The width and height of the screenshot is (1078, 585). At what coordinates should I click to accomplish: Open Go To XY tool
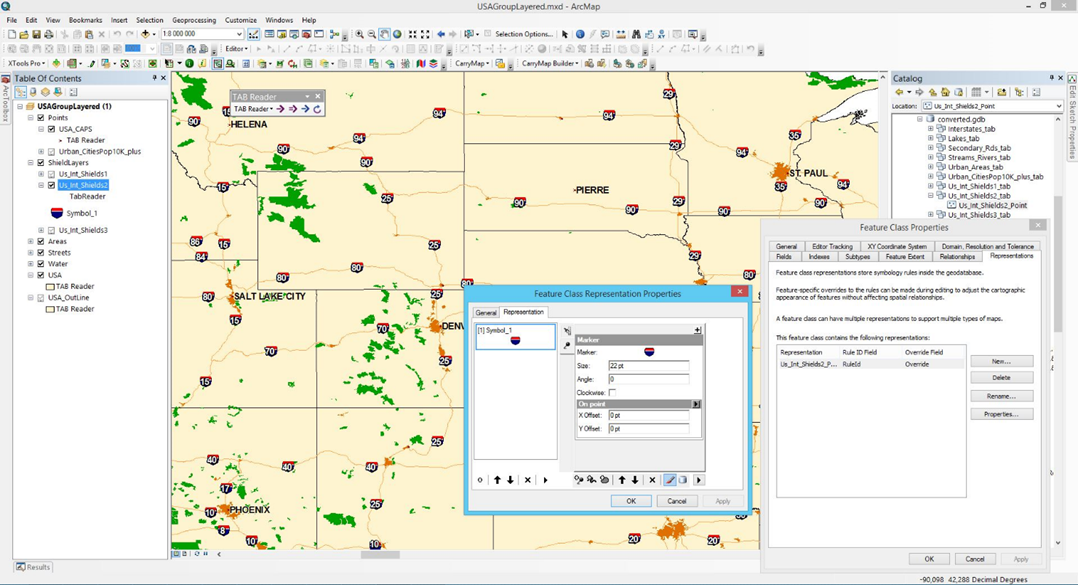click(662, 34)
